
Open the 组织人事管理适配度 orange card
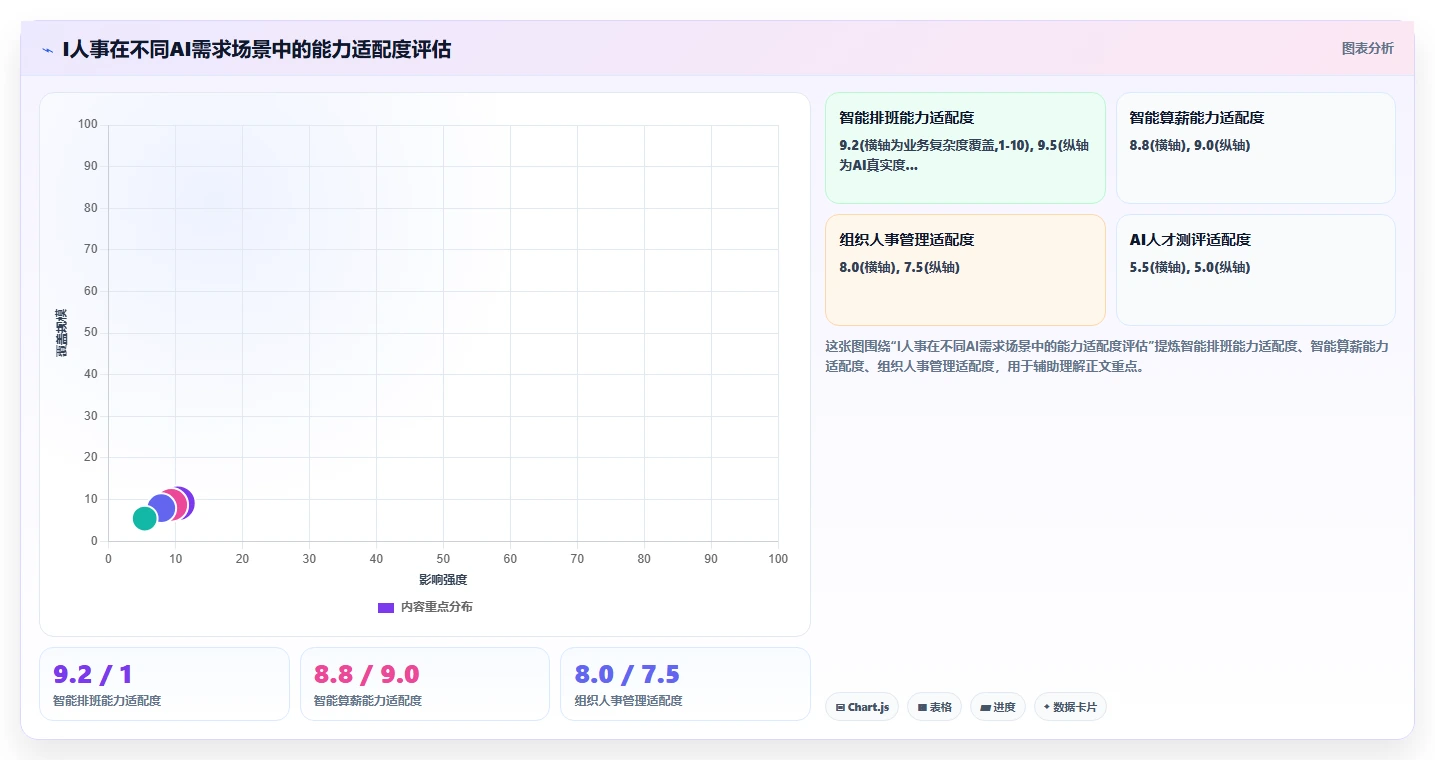(965, 270)
